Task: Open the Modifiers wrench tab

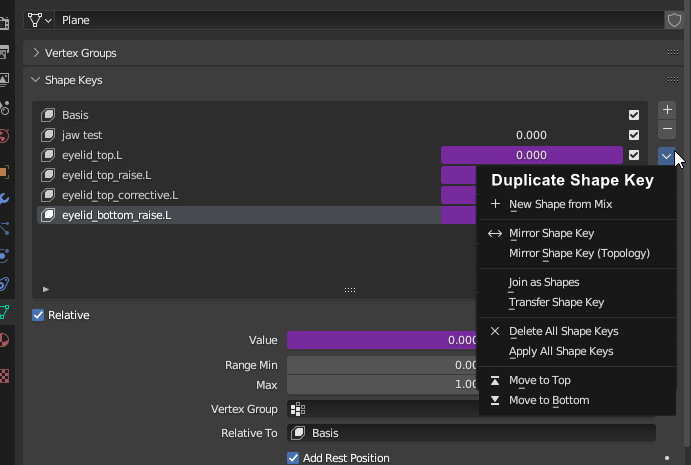Action: [4, 198]
